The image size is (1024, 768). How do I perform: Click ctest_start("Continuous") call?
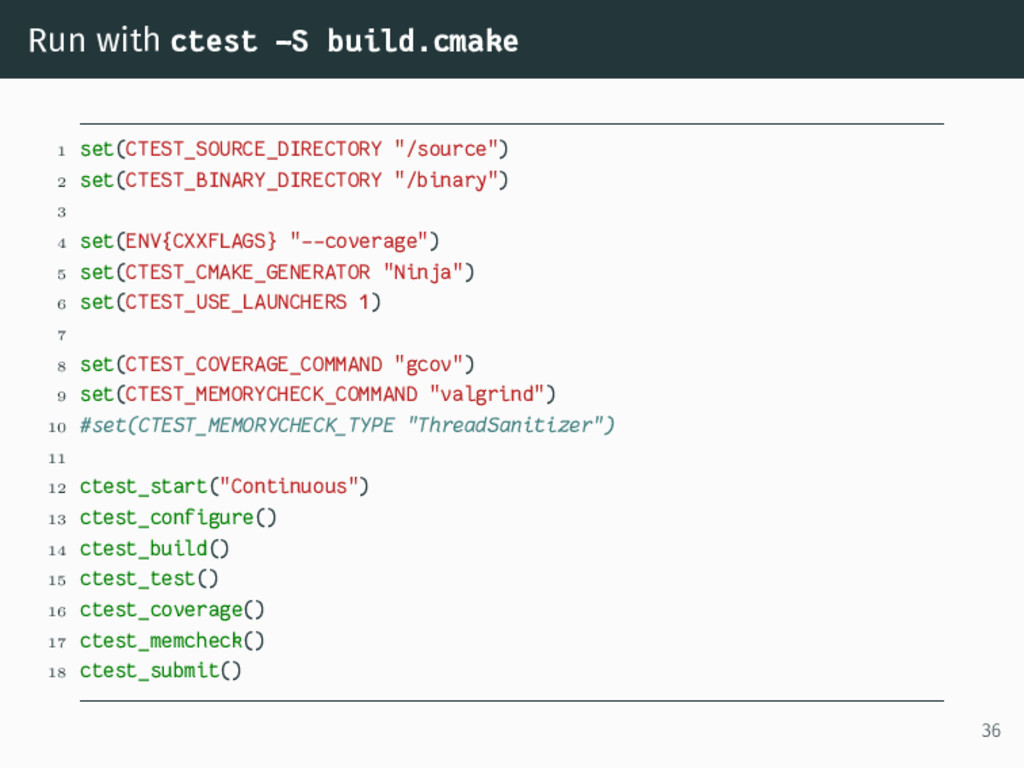pos(224,487)
